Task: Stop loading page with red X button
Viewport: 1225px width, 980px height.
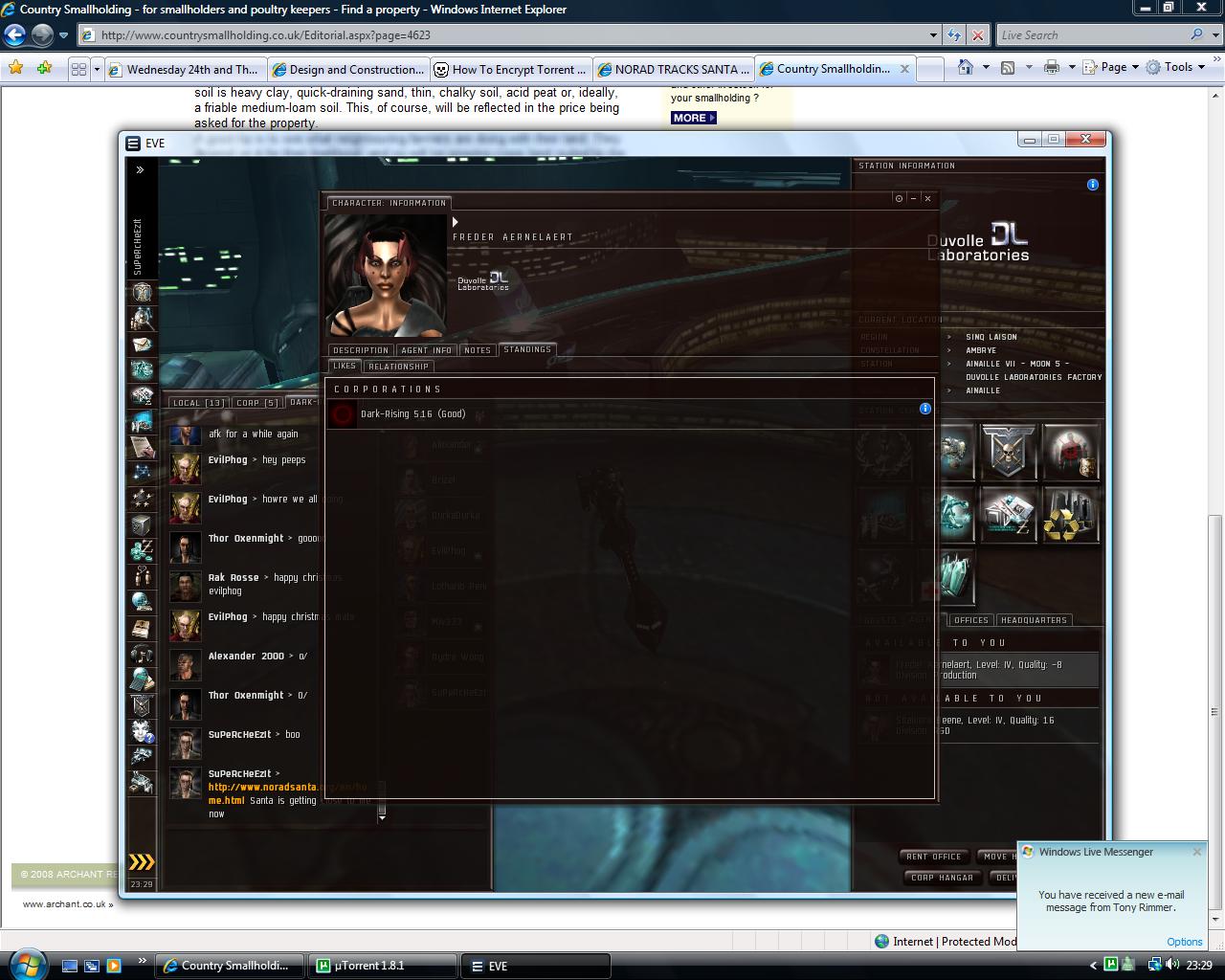Action: [x=978, y=34]
